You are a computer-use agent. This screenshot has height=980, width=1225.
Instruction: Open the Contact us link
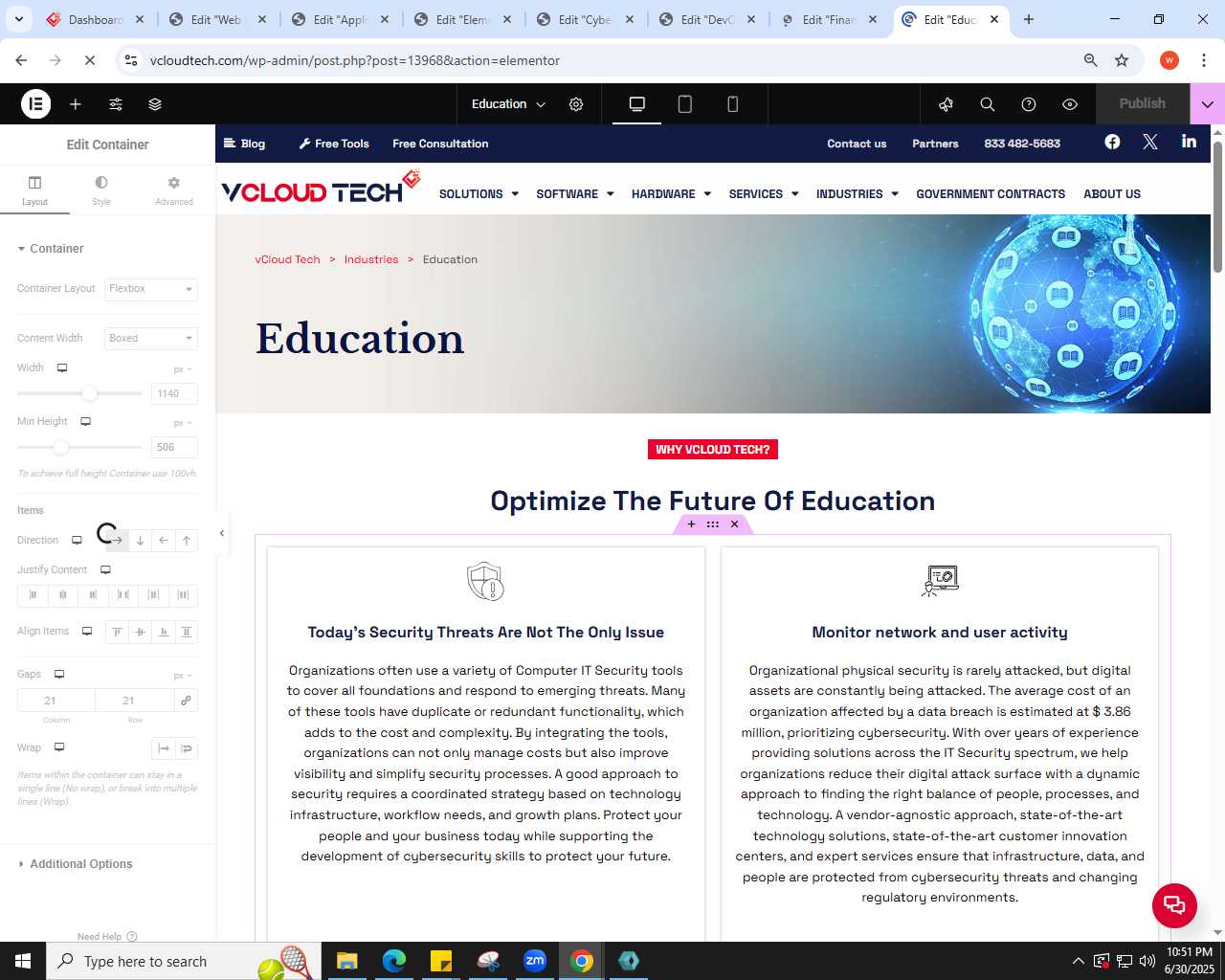tap(857, 144)
